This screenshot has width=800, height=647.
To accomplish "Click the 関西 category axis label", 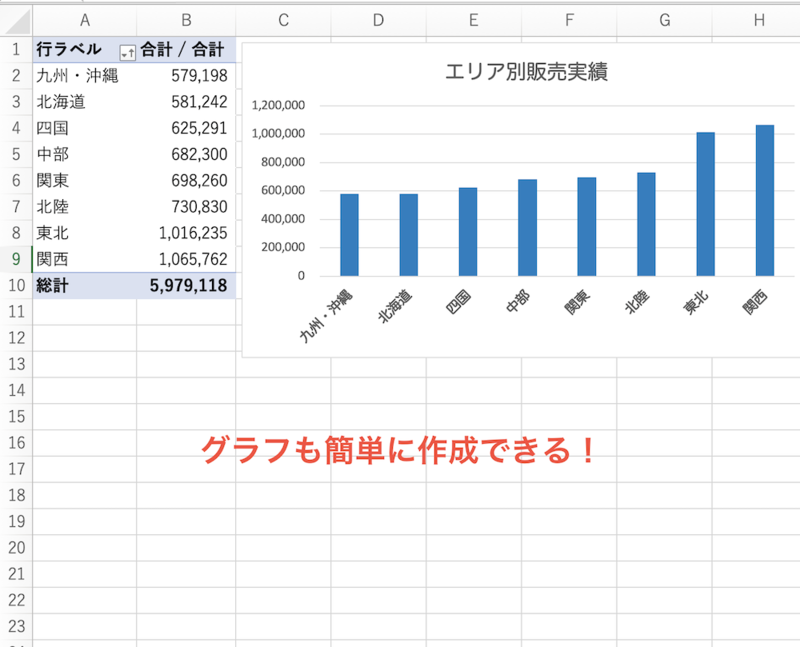I will 755,302.
